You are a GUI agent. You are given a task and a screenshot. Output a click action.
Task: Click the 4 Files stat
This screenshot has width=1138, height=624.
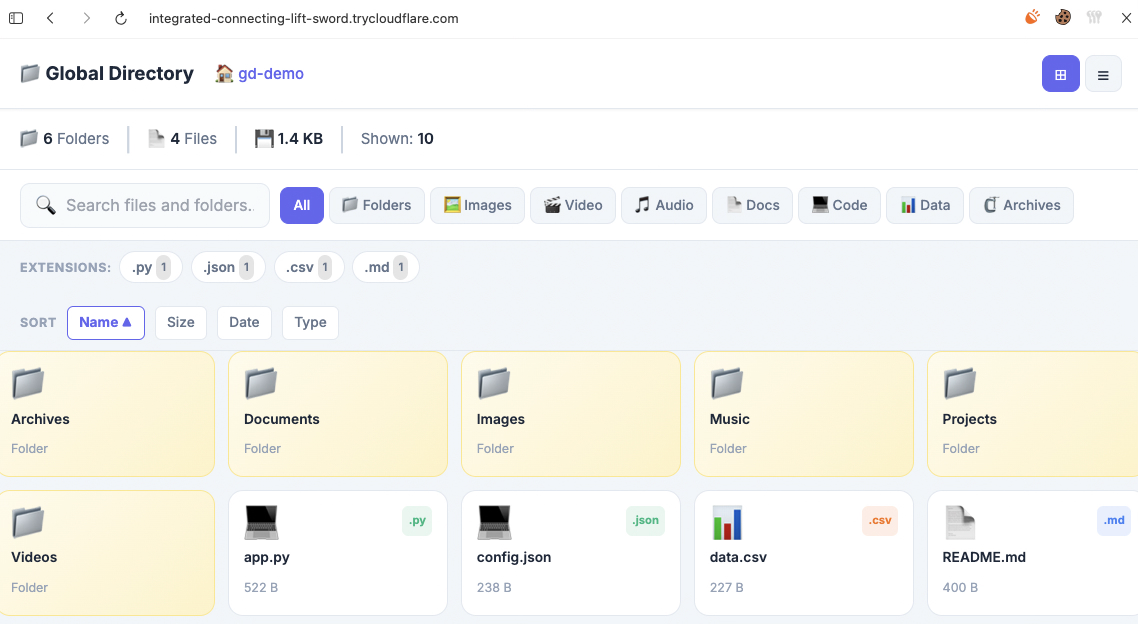coord(182,139)
